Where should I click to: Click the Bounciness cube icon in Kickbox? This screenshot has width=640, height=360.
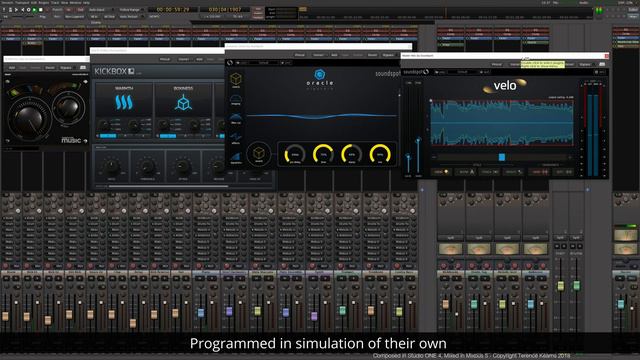click(x=183, y=102)
